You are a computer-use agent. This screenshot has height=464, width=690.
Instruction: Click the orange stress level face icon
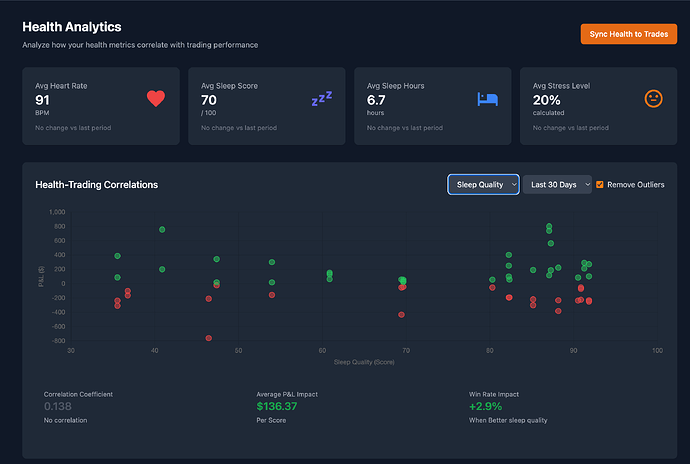[x=653, y=98]
